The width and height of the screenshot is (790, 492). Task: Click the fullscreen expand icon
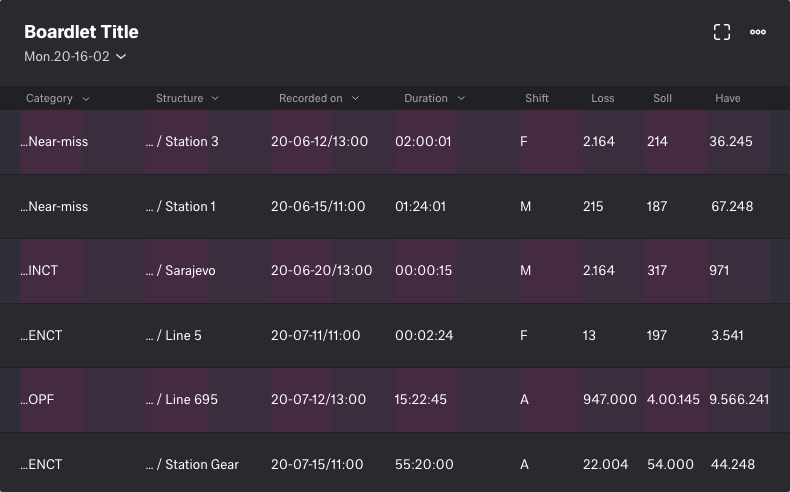(722, 32)
